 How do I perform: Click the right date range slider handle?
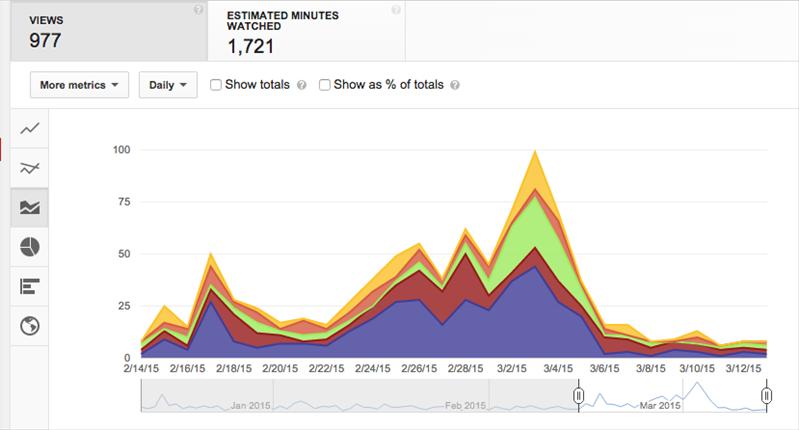click(766, 395)
